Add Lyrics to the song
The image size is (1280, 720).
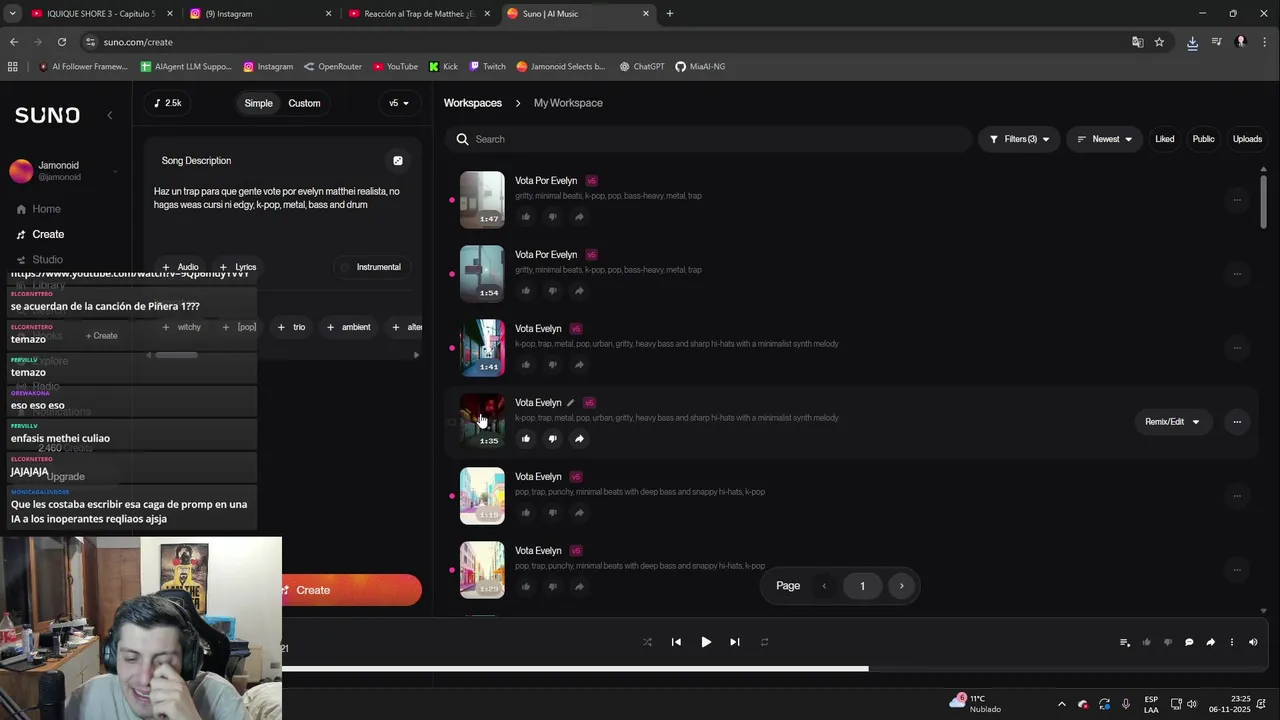click(237, 267)
